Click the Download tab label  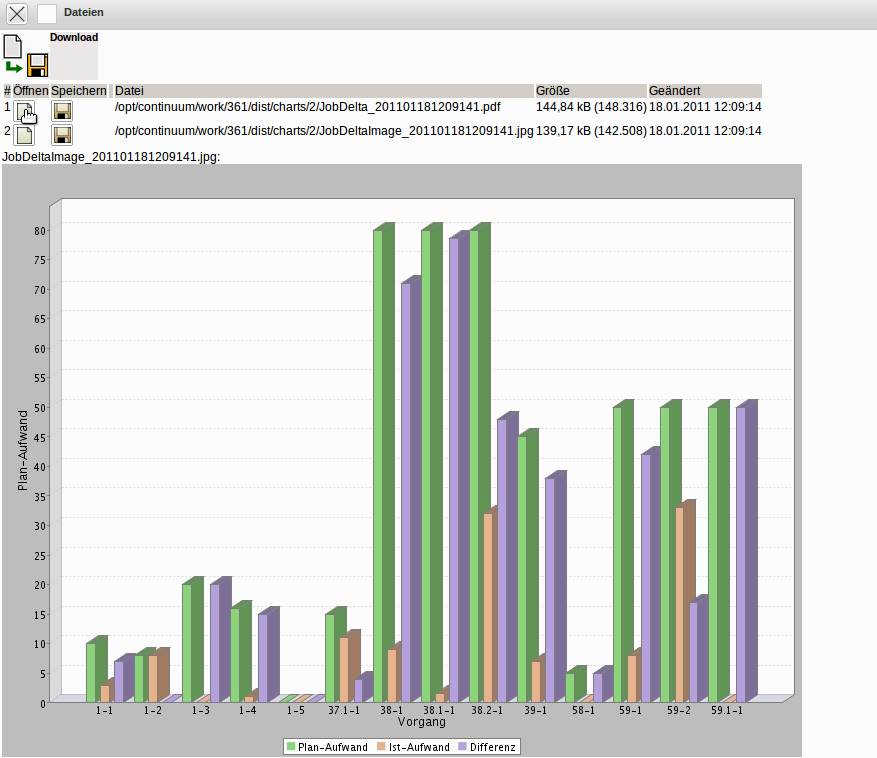coord(74,38)
